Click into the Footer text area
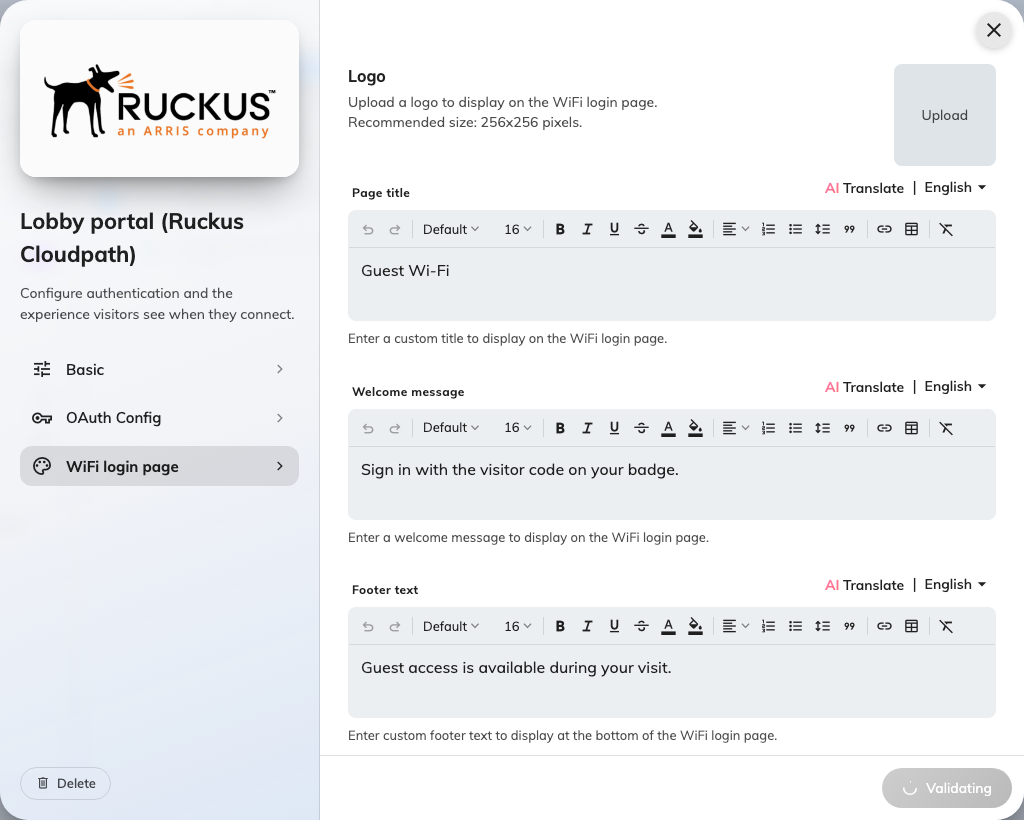The width and height of the screenshot is (1024, 820). point(671,681)
